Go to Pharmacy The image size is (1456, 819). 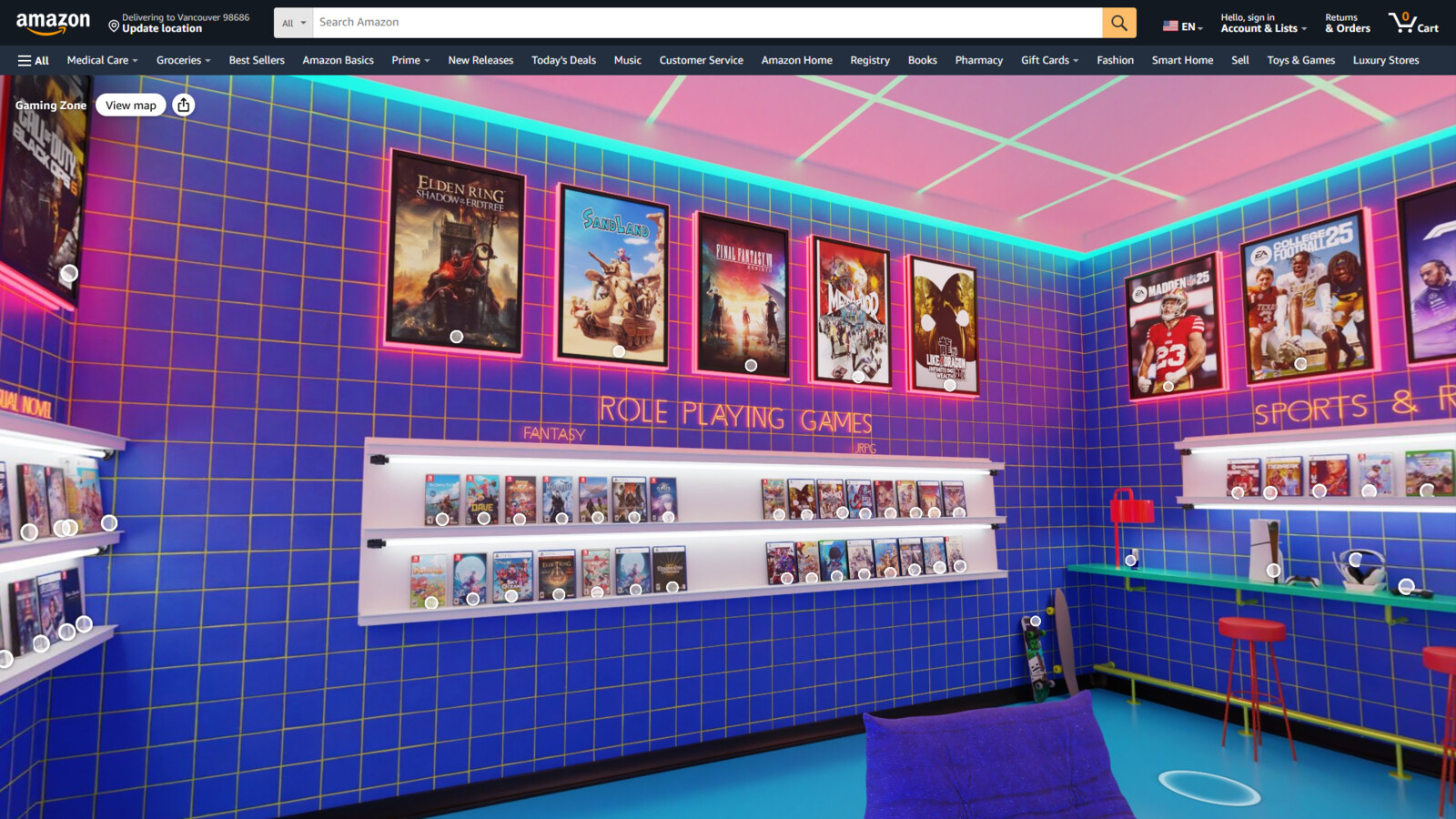(978, 60)
